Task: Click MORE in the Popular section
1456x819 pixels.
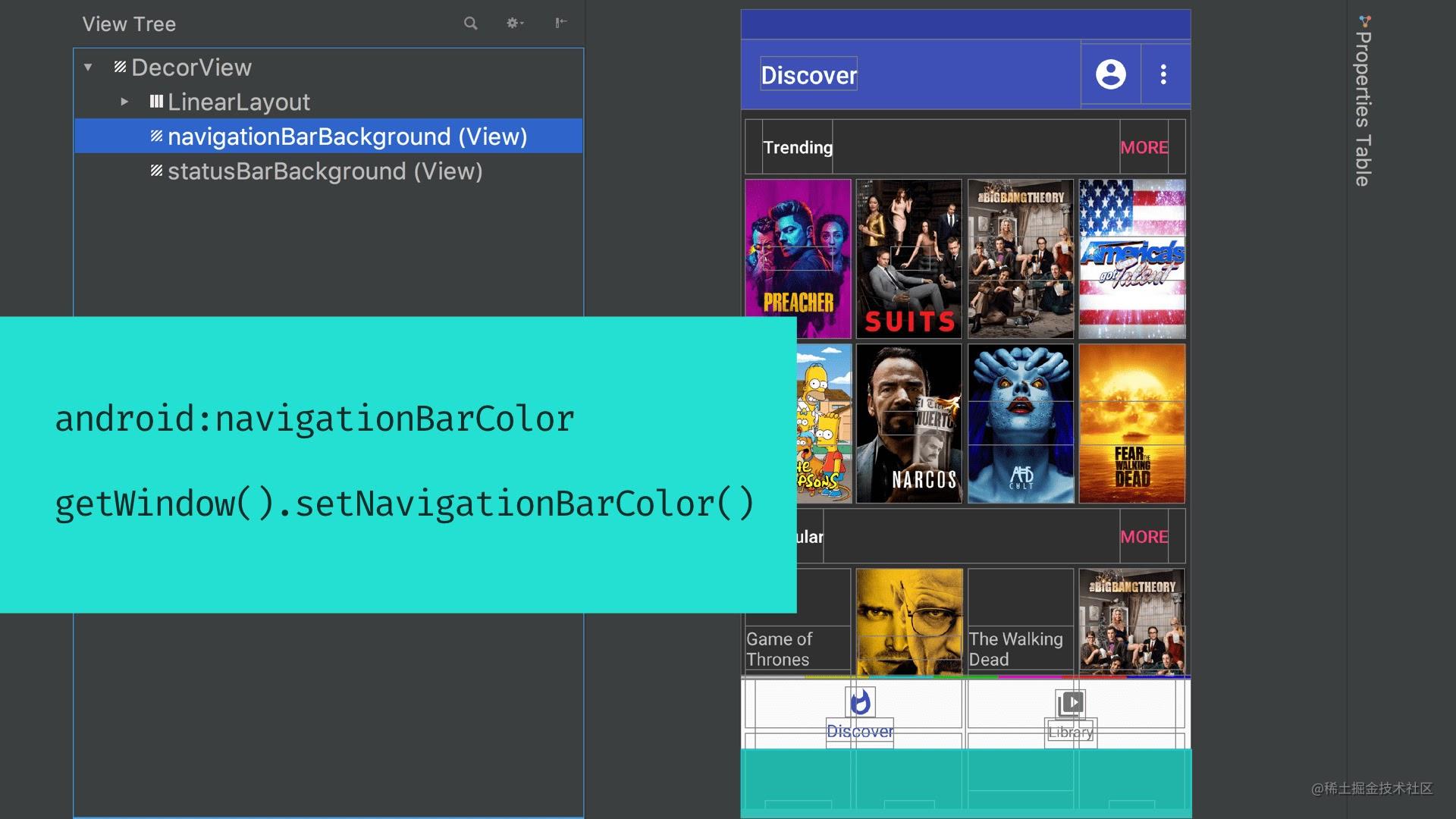Action: 1144,537
